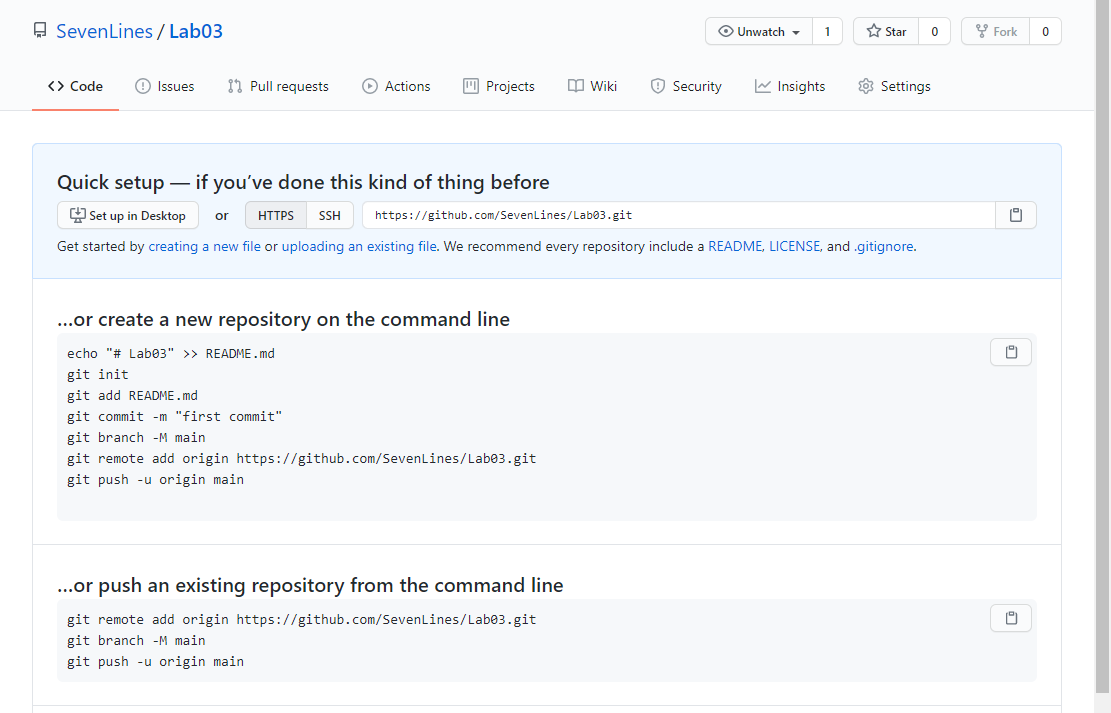Open the Wiki tab

592,86
